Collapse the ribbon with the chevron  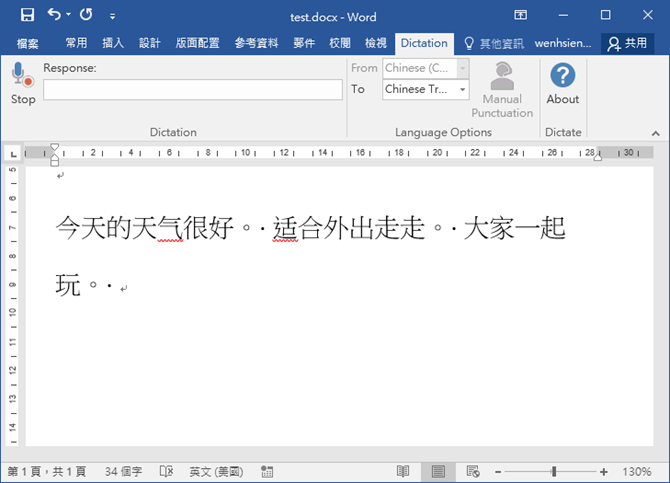[655, 134]
